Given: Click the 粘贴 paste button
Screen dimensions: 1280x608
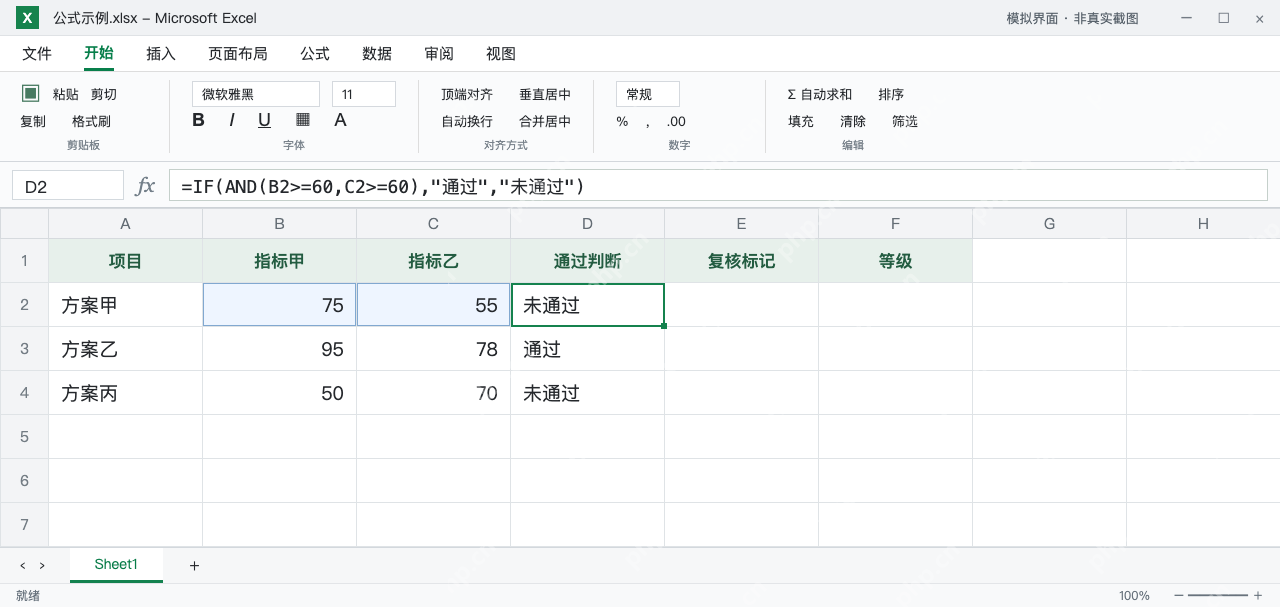Looking at the screenshot, I should coord(66,94).
